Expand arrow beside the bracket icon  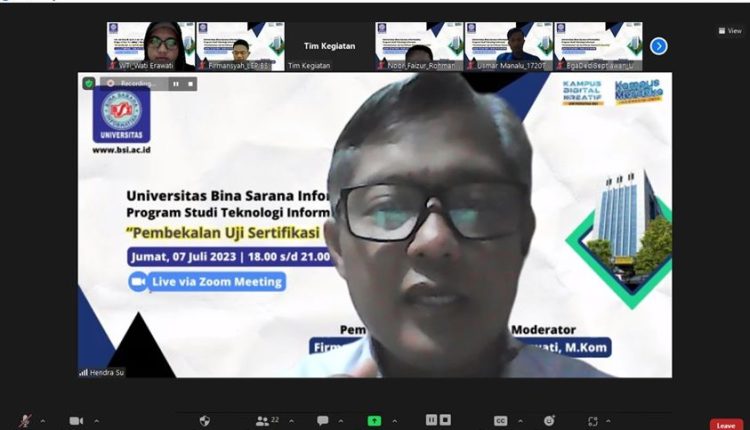[x=608, y=421]
